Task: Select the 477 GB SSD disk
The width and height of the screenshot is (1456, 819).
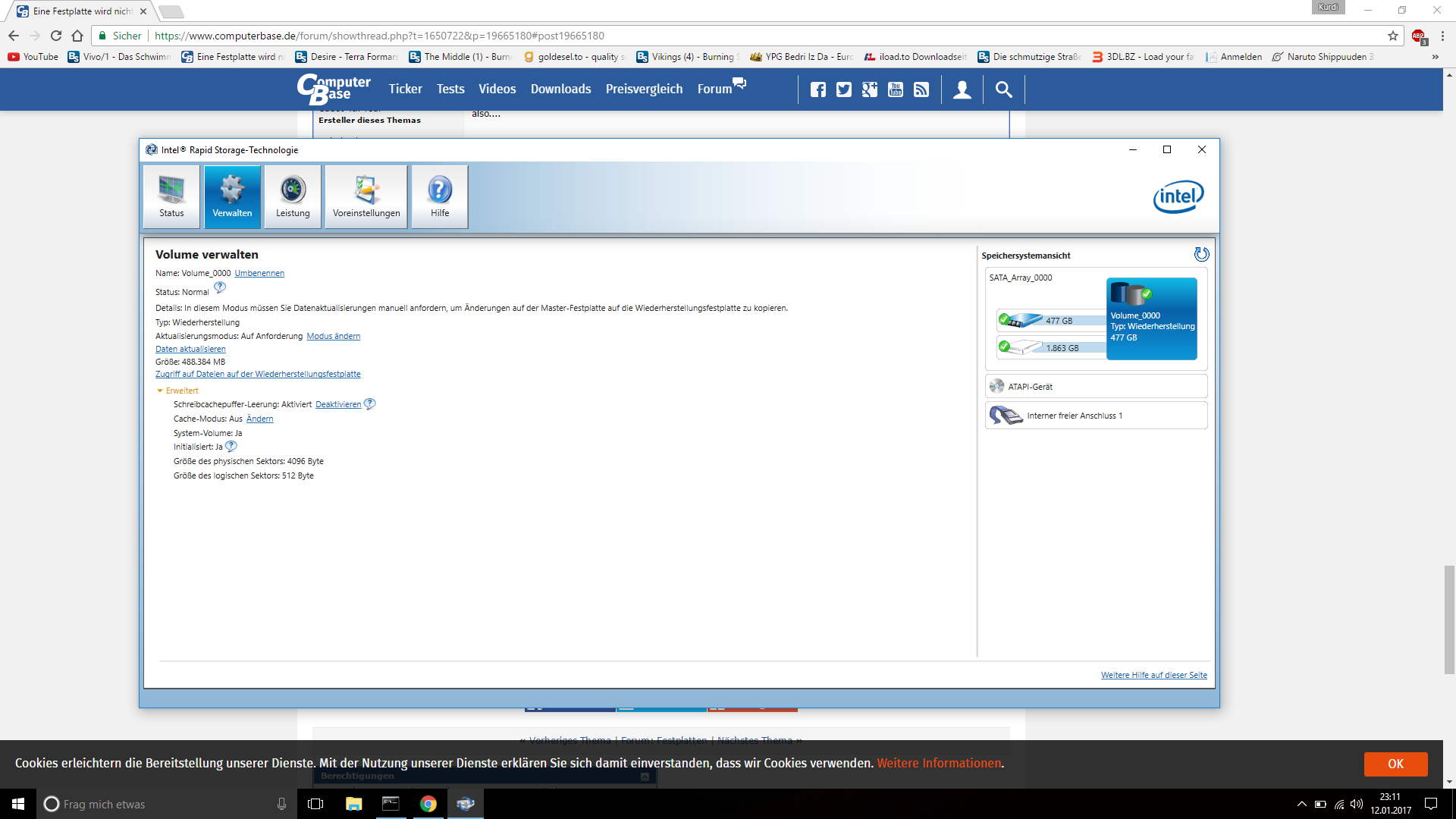Action: click(1050, 321)
